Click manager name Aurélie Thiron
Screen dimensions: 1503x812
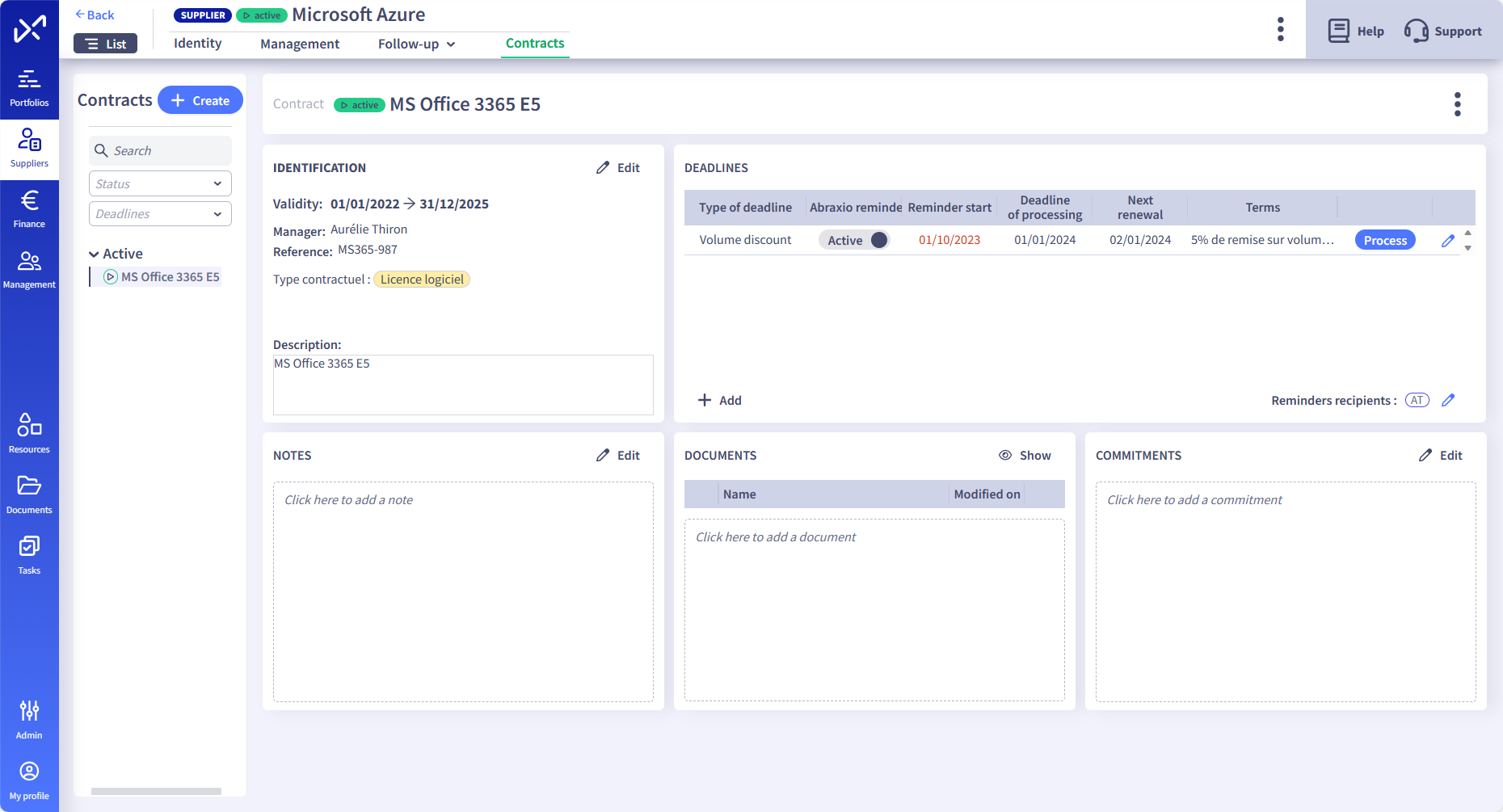368,229
